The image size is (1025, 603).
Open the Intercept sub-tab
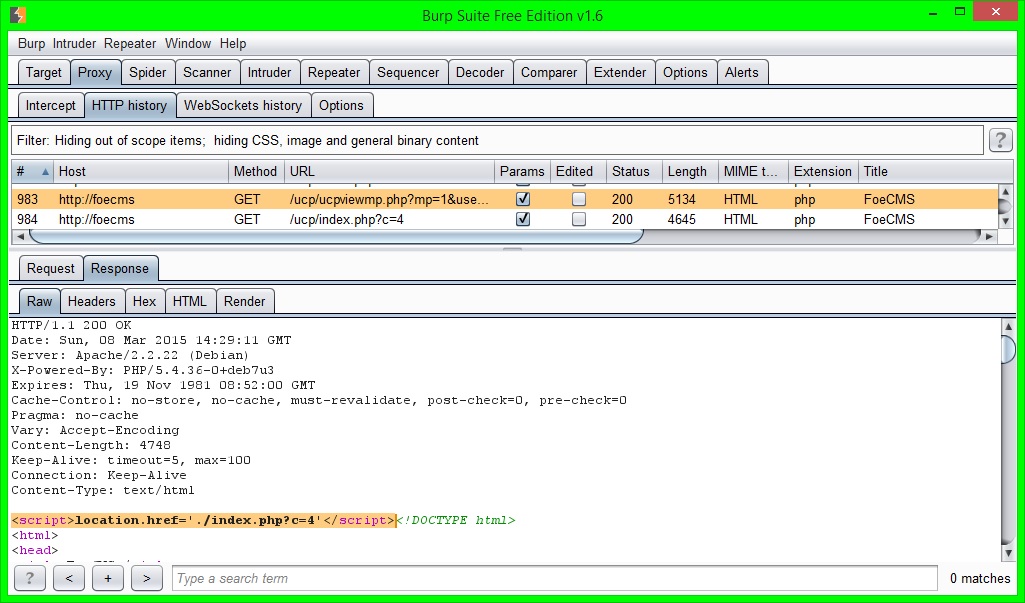click(51, 105)
